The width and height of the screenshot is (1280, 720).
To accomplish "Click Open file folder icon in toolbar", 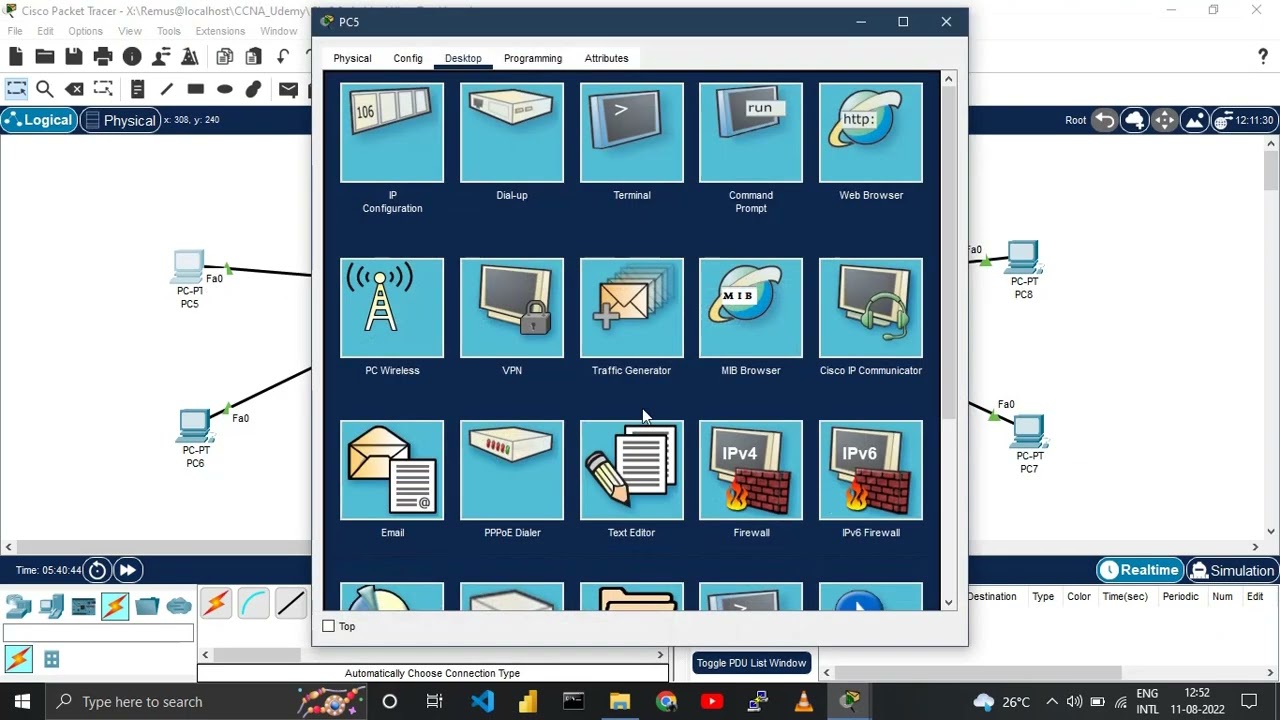I will [x=45, y=57].
